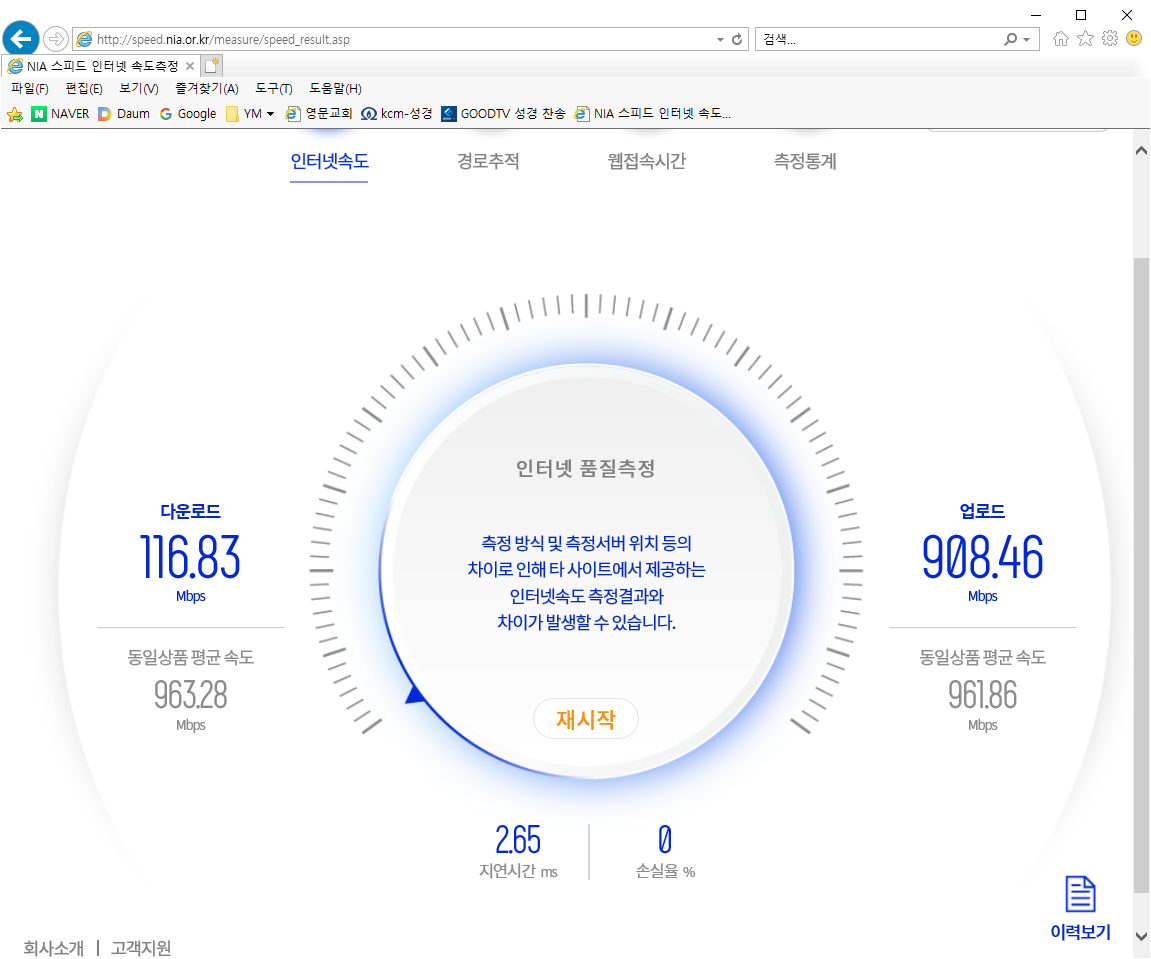Switch to the 웹접속시간 tab

(647, 161)
